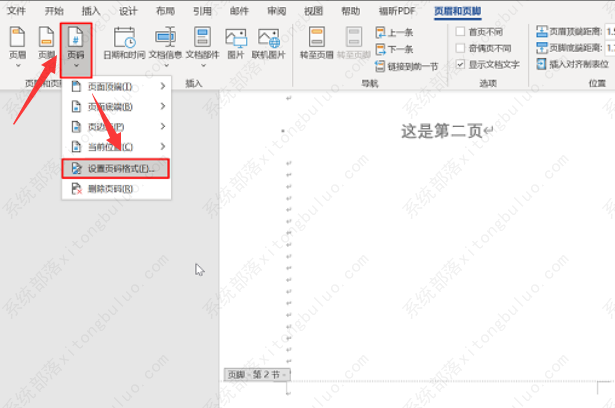Toggle 首页不同 checkbox
This screenshot has width=615, height=408.
click(x=460, y=31)
